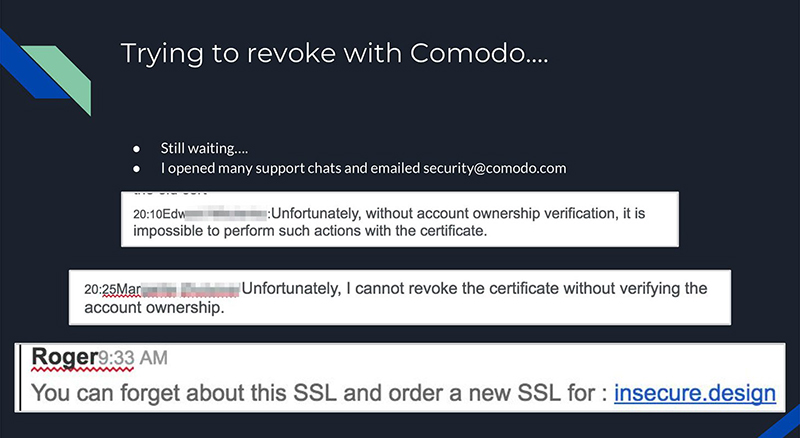The width and height of the screenshot is (800, 438).
Task: Click the '9:33 AM' timestamp next to Roger
Action: [133, 358]
